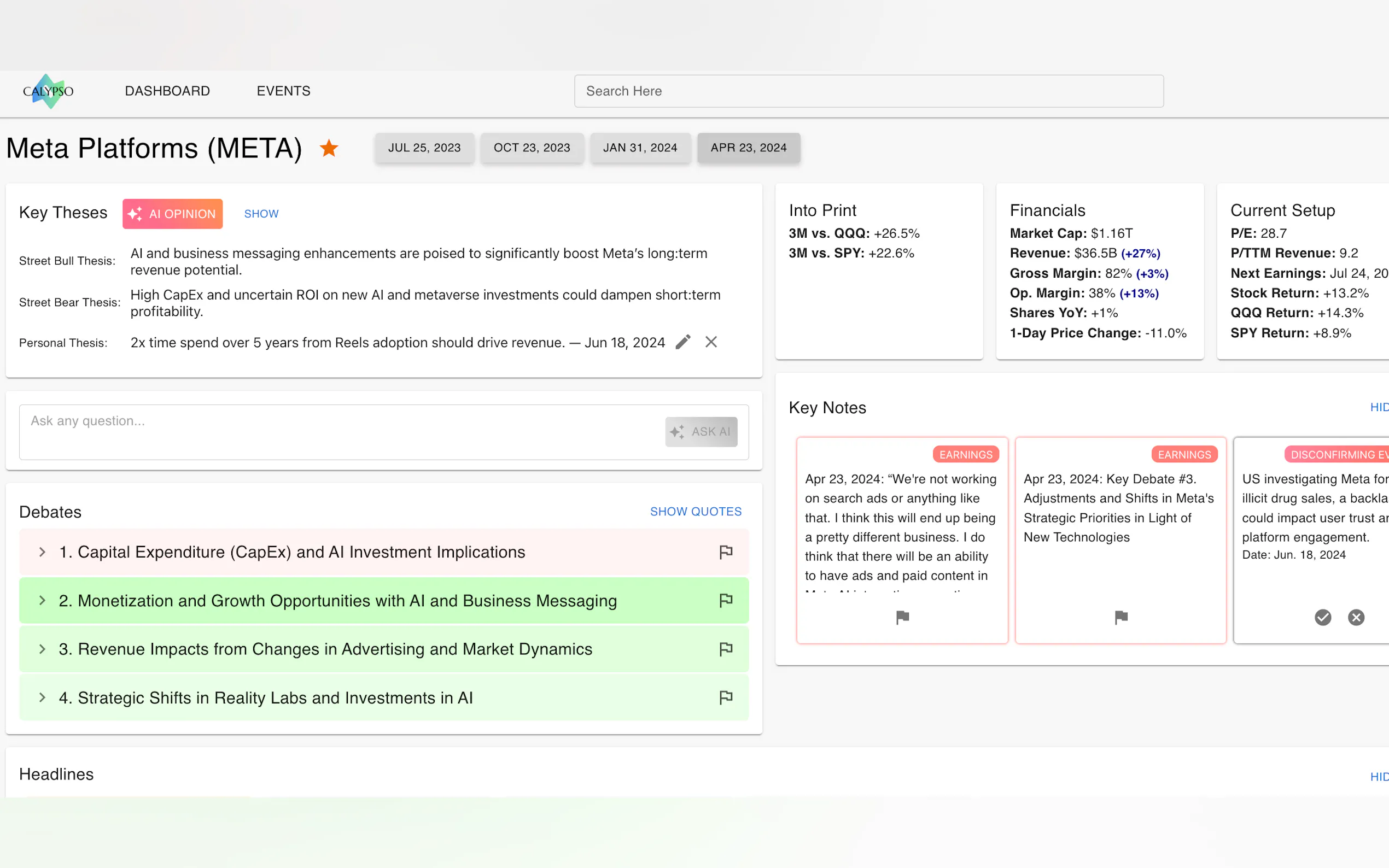Expand debate 1 Capital Expenditure chevron
Viewport: 1389px width, 868px height.
(42, 552)
